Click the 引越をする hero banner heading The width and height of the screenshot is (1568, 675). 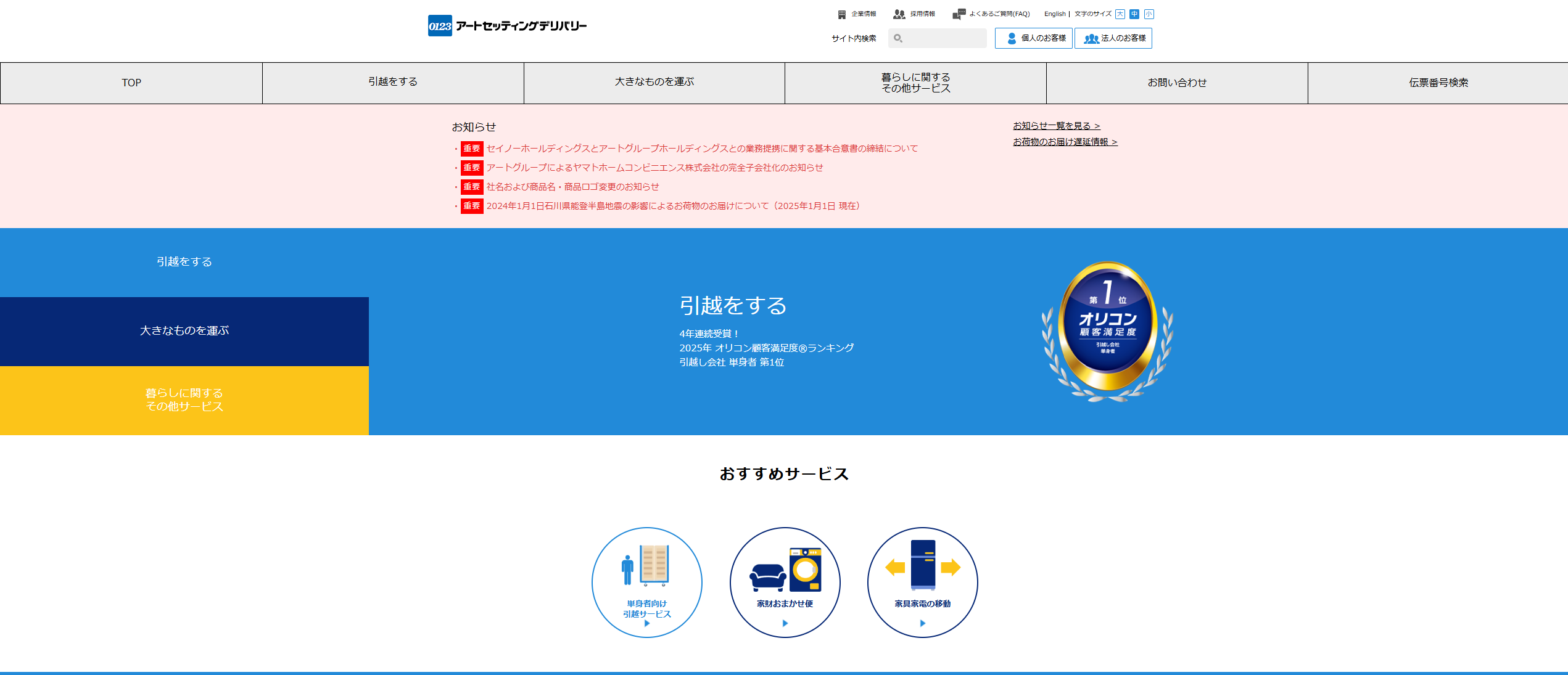pyautogui.click(x=733, y=305)
